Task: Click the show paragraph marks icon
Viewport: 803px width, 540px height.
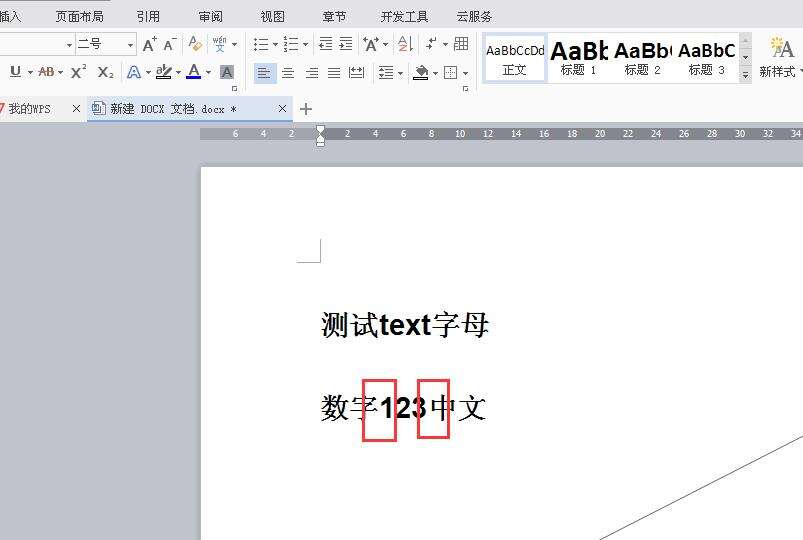Action: click(x=431, y=44)
